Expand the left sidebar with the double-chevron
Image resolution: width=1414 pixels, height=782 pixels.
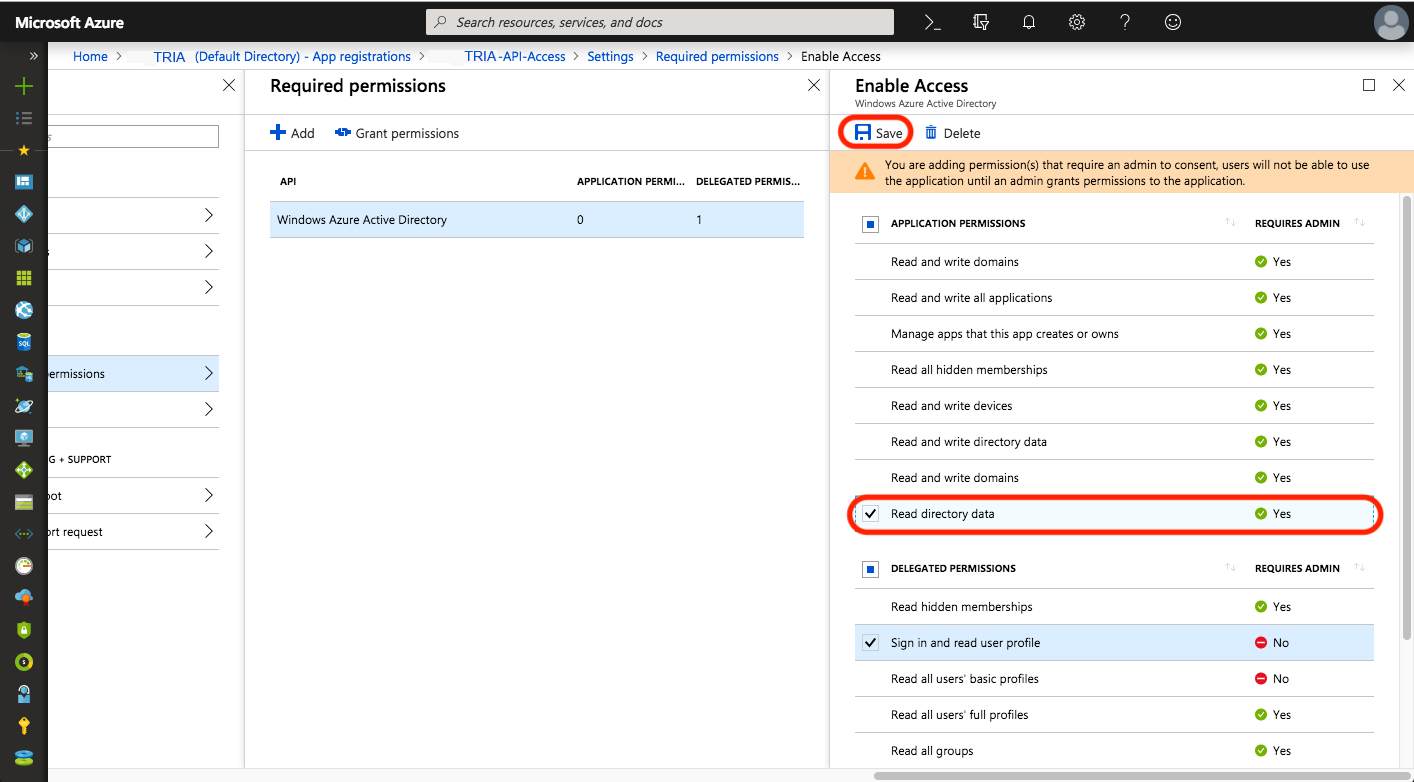point(34,56)
